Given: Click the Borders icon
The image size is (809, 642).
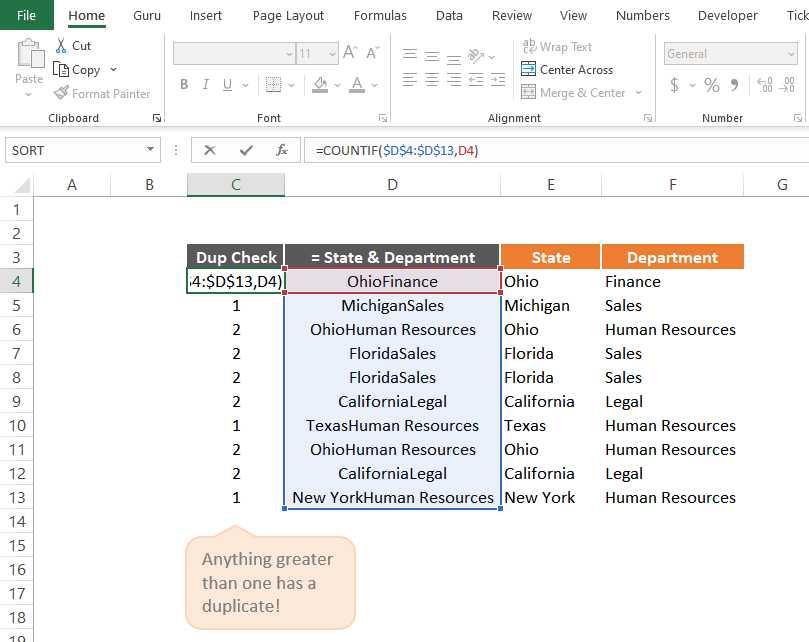Looking at the screenshot, I should click(x=273, y=85).
